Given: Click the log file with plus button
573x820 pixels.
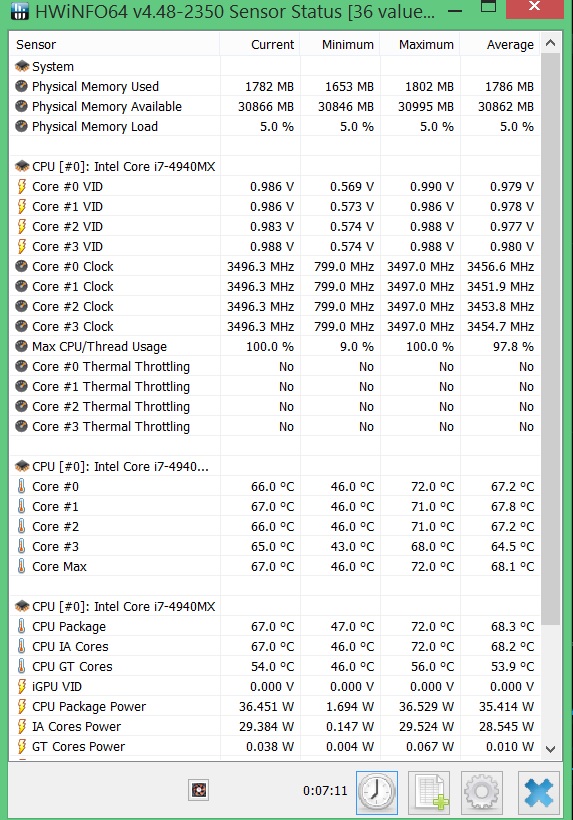Looking at the screenshot, I should (429, 792).
